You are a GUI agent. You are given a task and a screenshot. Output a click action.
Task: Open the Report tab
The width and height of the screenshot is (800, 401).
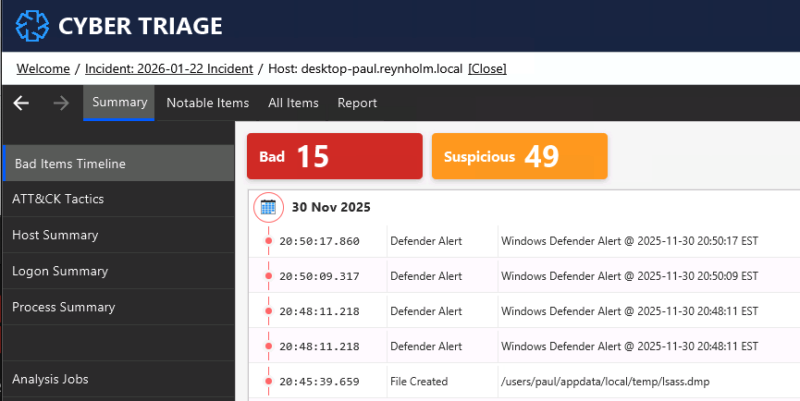[357, 103]
